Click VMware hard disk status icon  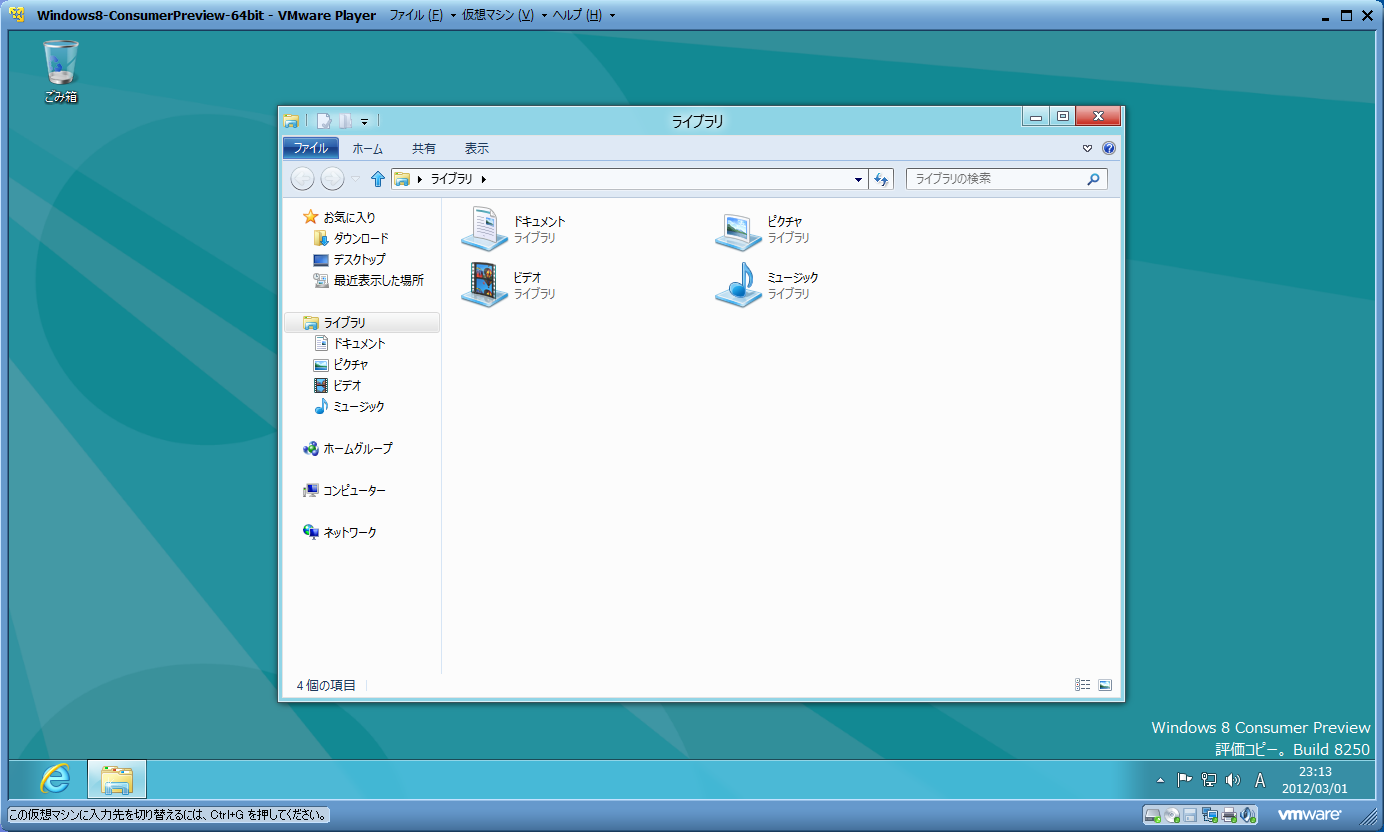1153,814
